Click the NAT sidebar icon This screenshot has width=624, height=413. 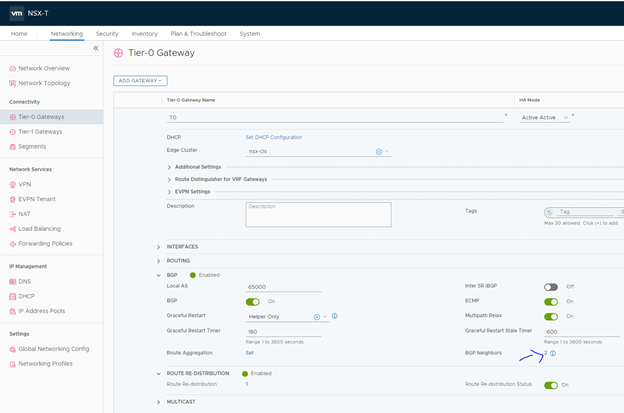coord(13,214)
